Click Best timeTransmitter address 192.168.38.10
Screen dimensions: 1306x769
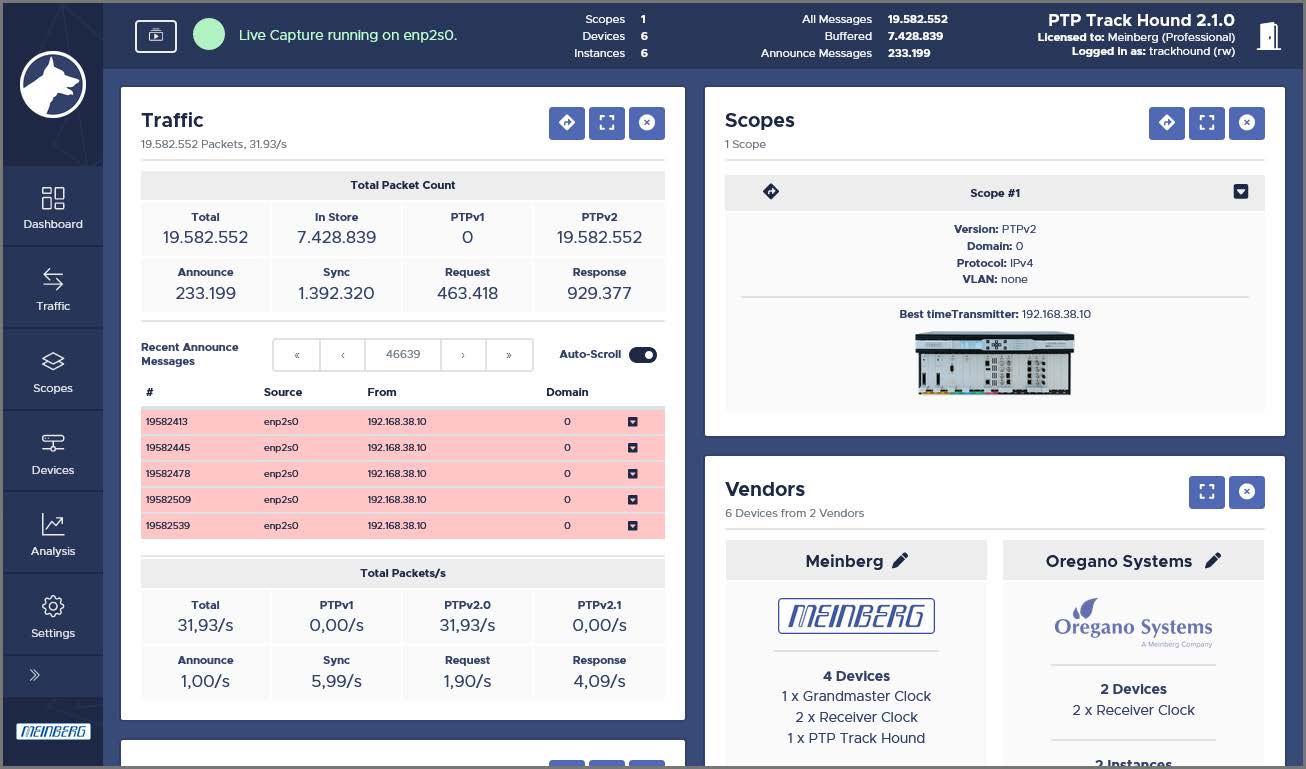coord(1056,314)
